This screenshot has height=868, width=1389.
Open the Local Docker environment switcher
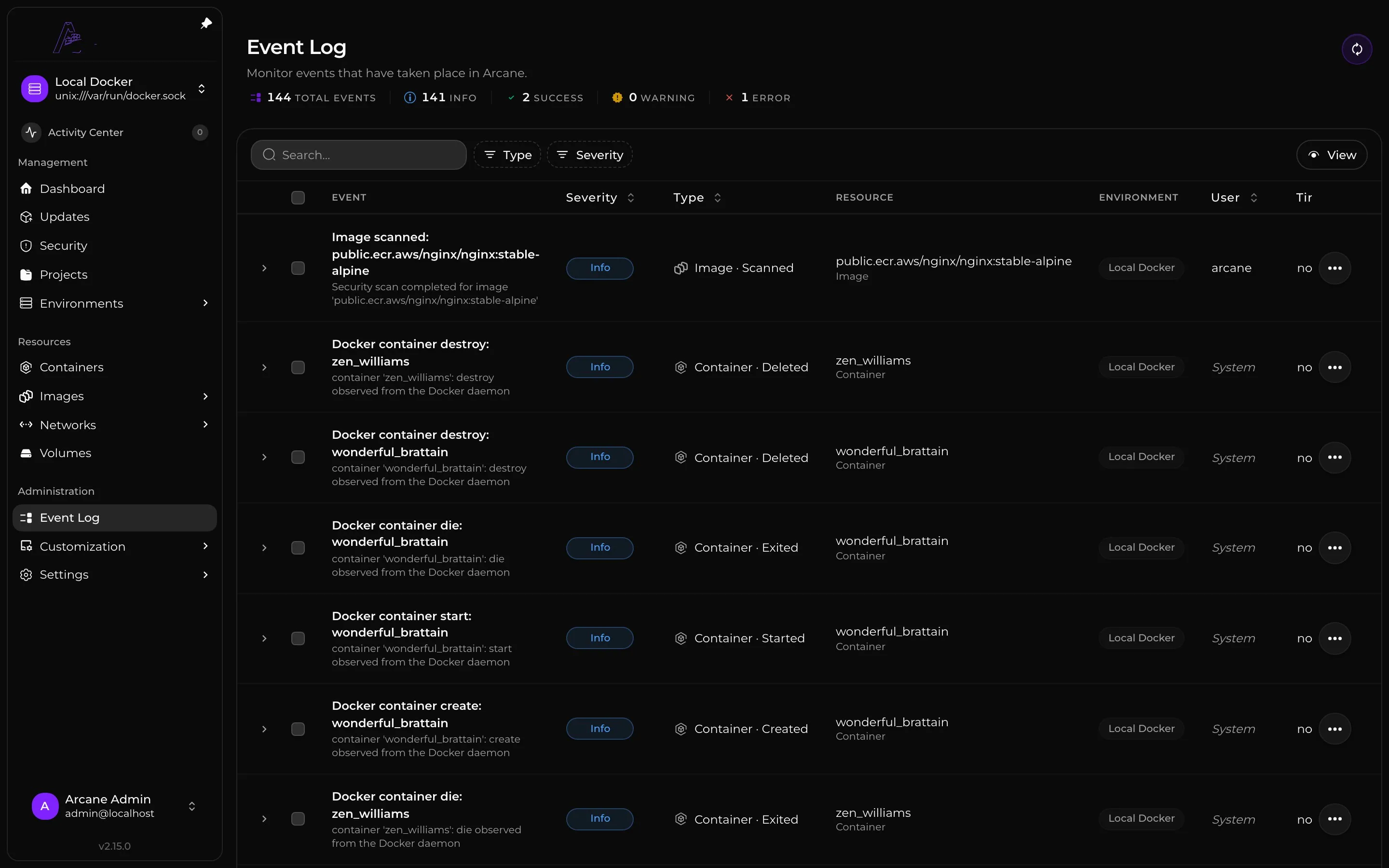coord(115,89)
